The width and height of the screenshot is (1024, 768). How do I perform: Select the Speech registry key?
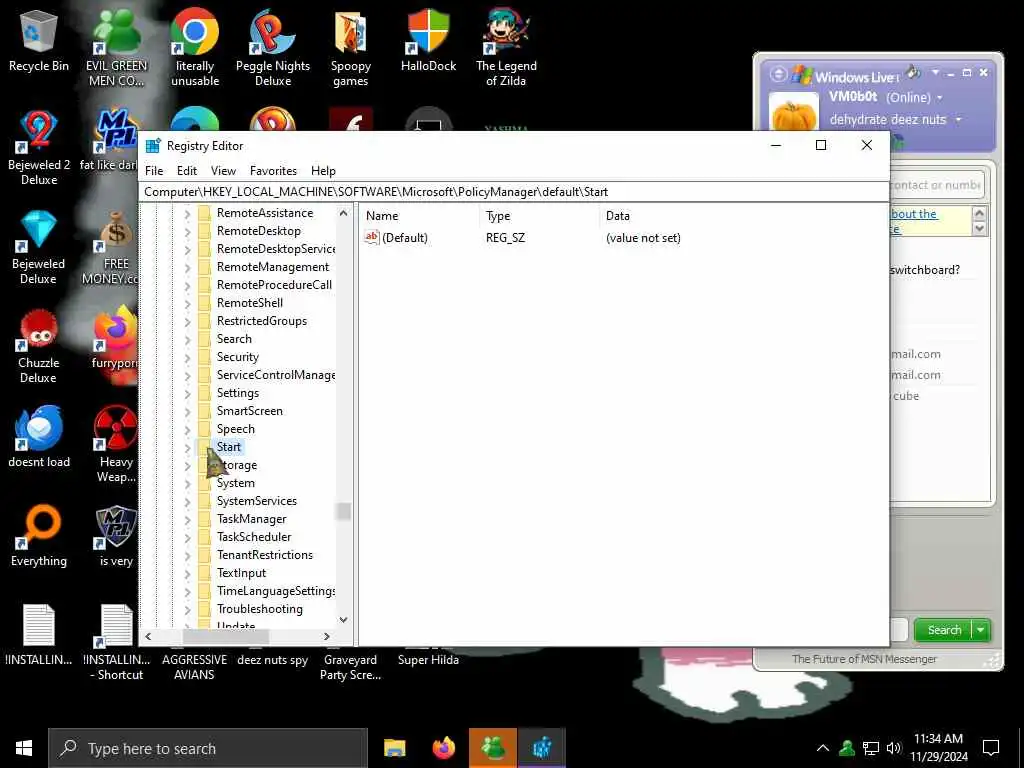[235, 429]
